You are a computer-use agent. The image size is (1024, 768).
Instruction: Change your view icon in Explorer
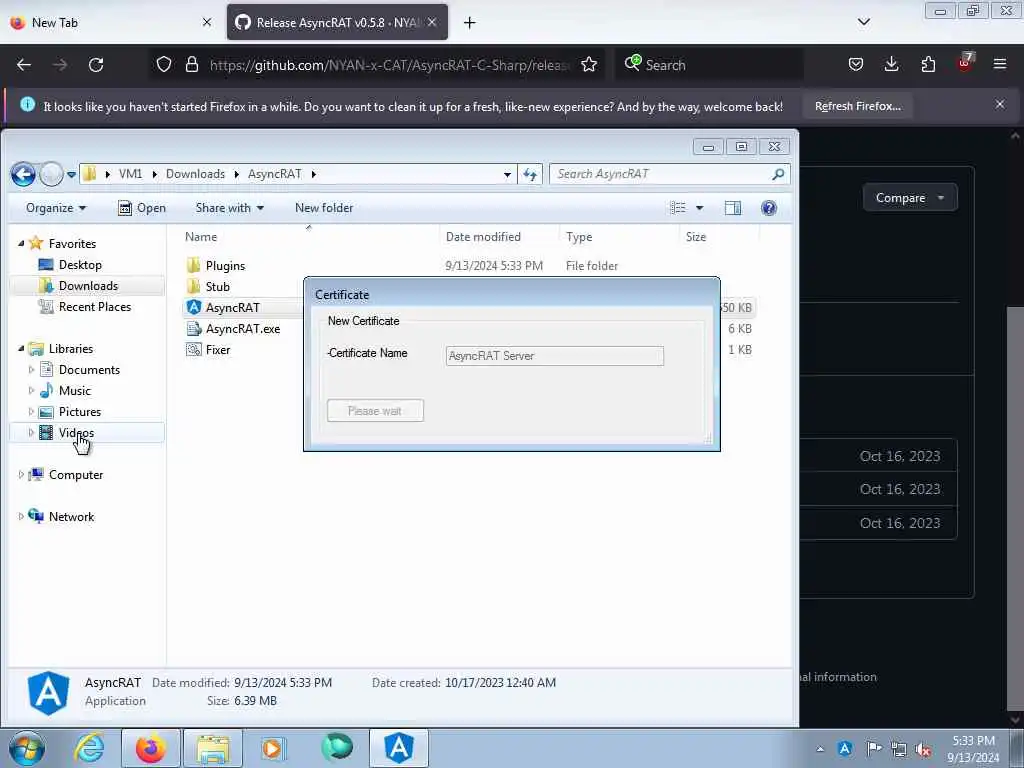[x=678, y=208]
